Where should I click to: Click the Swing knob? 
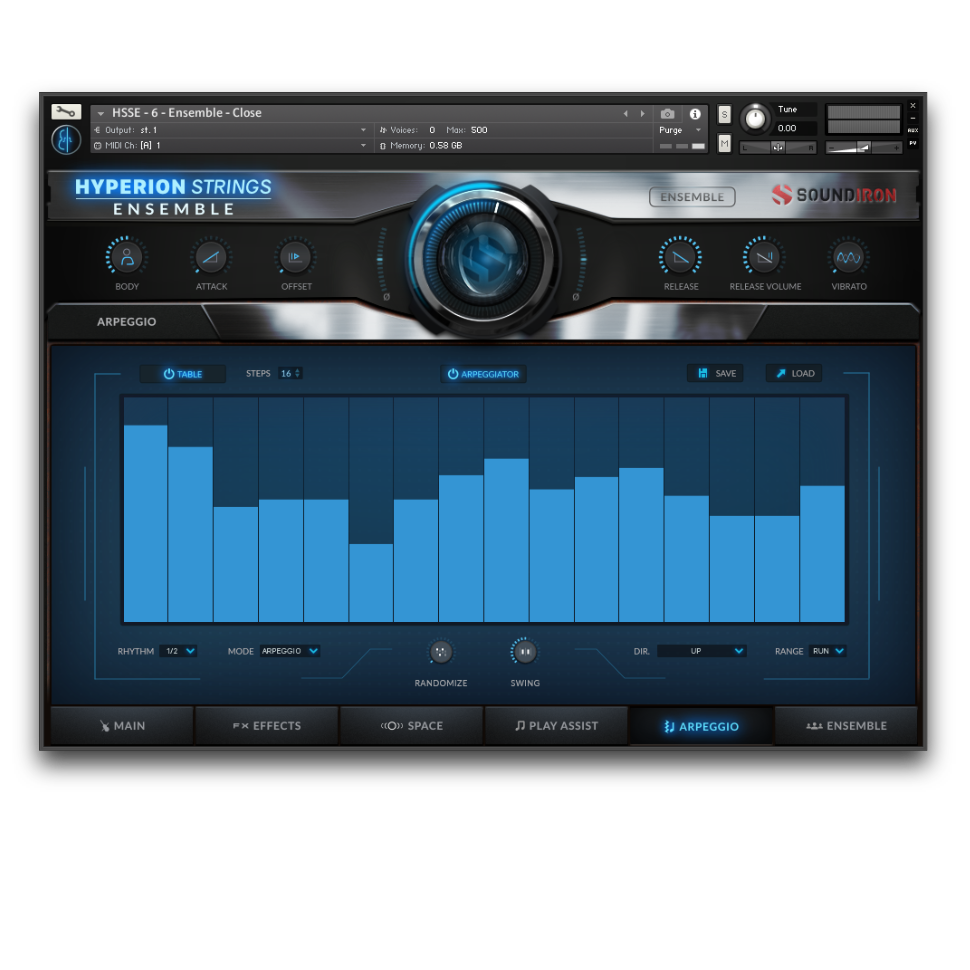tap(525, 651)
